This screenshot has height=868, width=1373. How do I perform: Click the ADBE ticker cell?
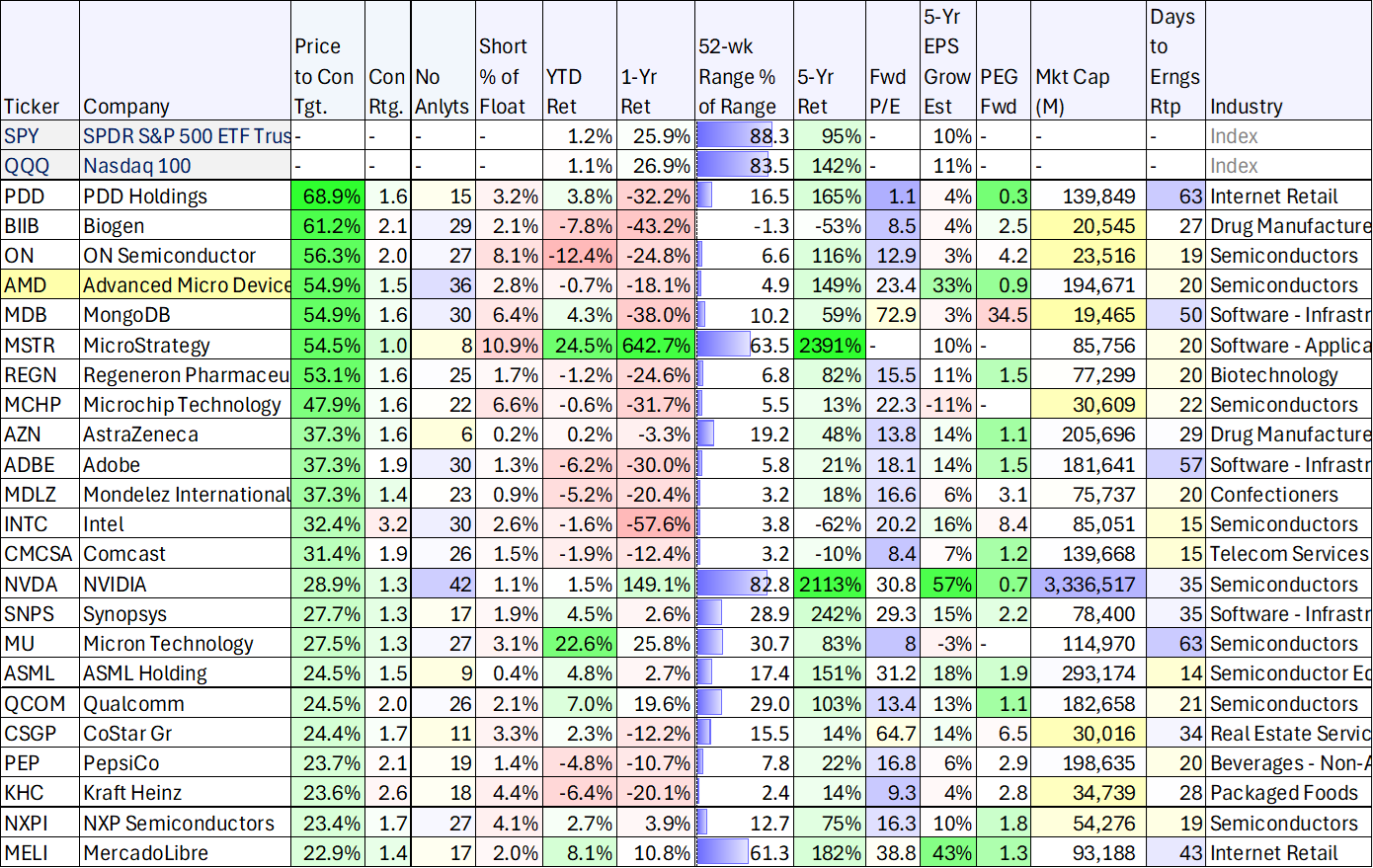pyautogui.click(x=40, y=464)
